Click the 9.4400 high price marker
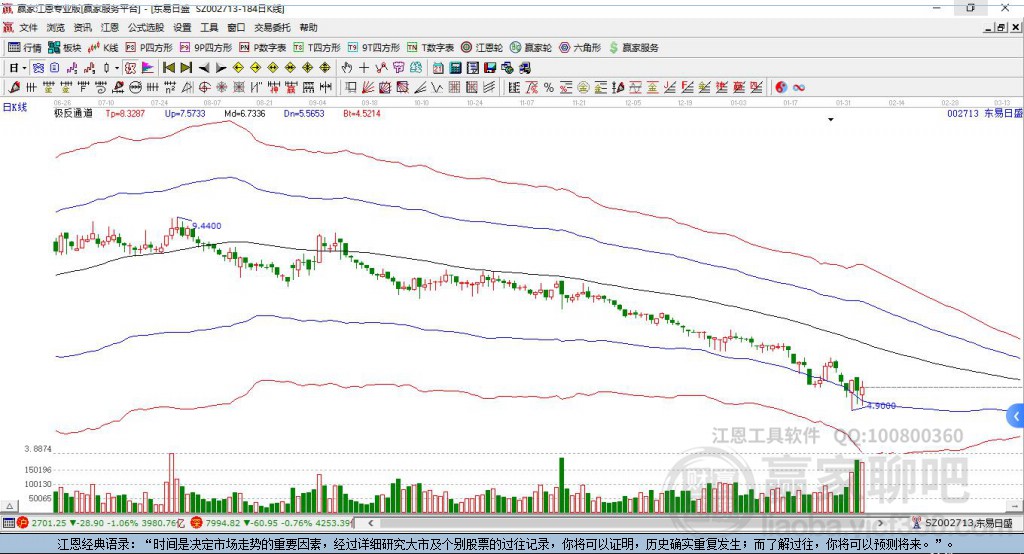This screenshot has height=554, width=1024. pos(206,226)
